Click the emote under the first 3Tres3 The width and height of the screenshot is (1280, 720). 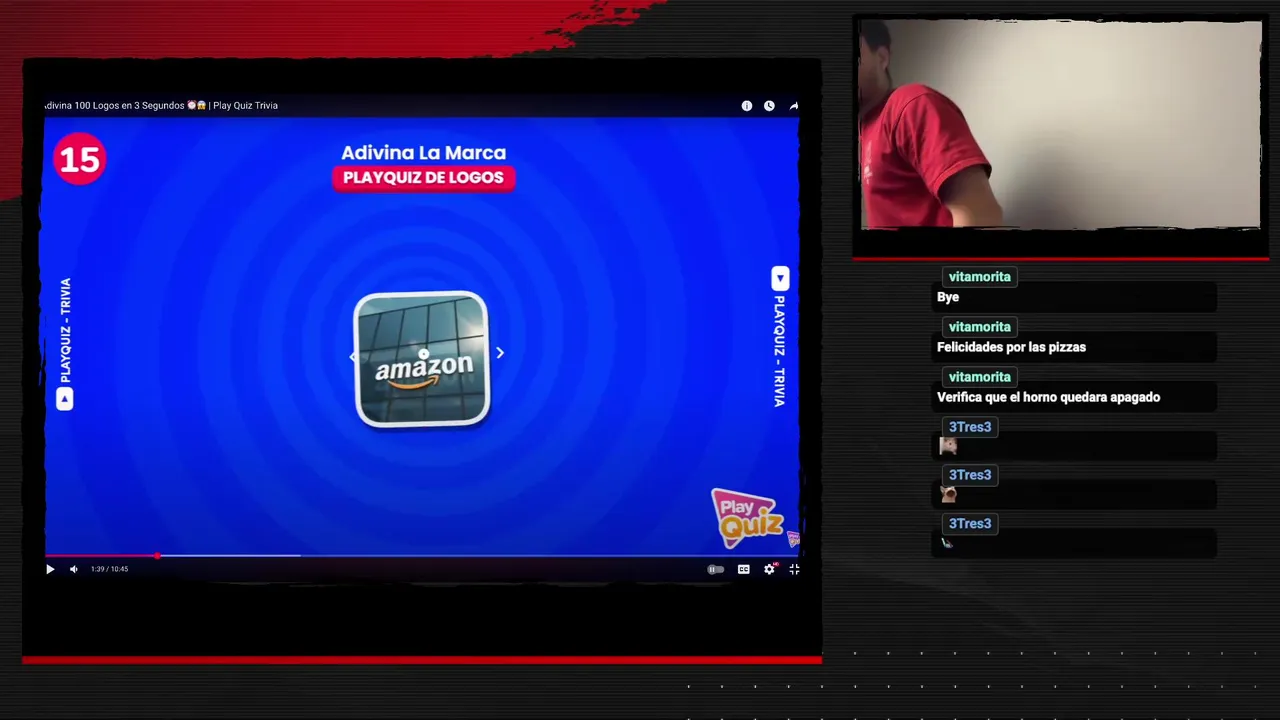[x=948, y=446]
